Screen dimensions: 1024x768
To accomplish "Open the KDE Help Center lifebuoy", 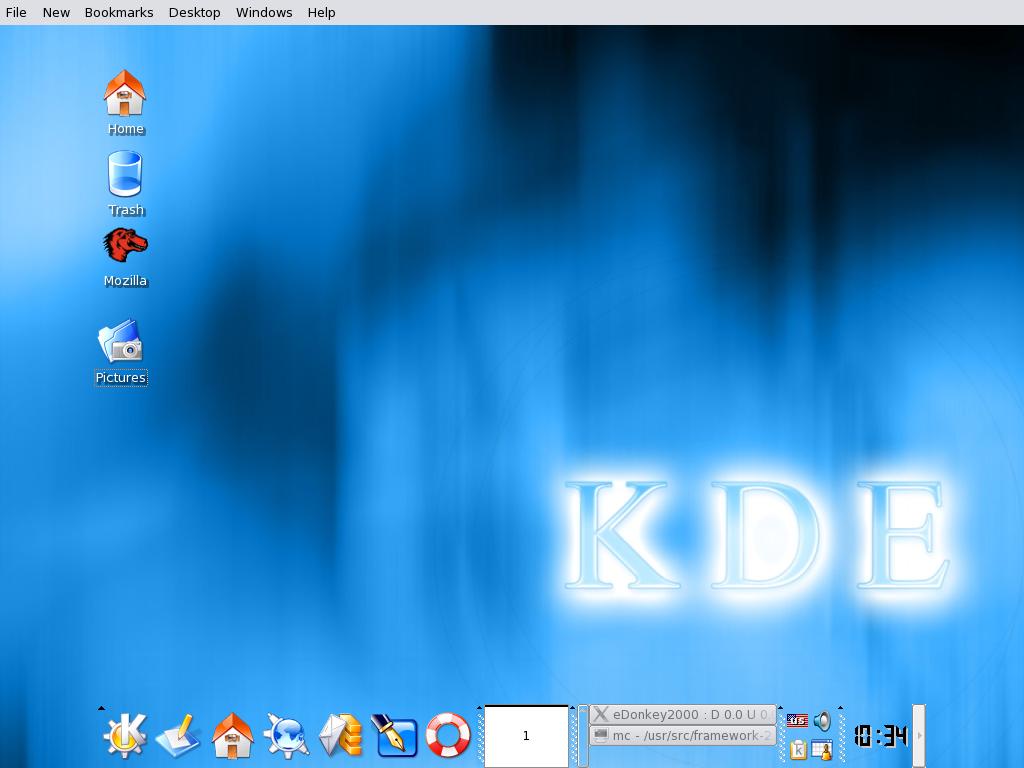I will (x=448, y=735).
